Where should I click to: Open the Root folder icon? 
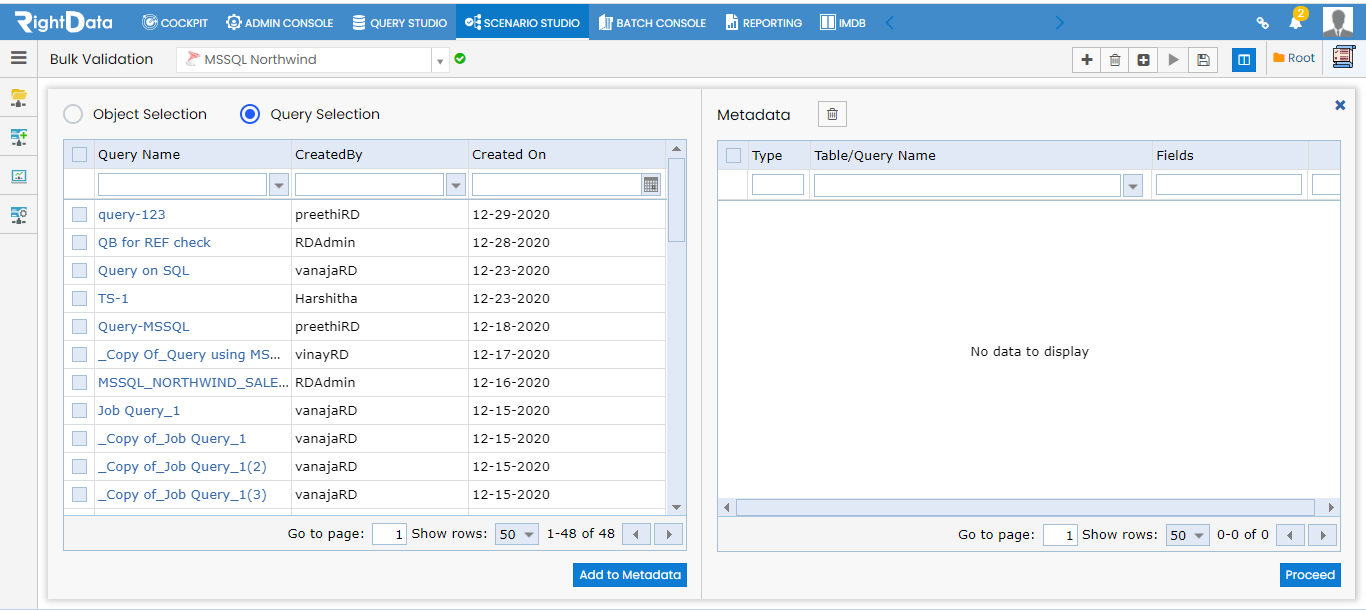tap(1279, 58)
